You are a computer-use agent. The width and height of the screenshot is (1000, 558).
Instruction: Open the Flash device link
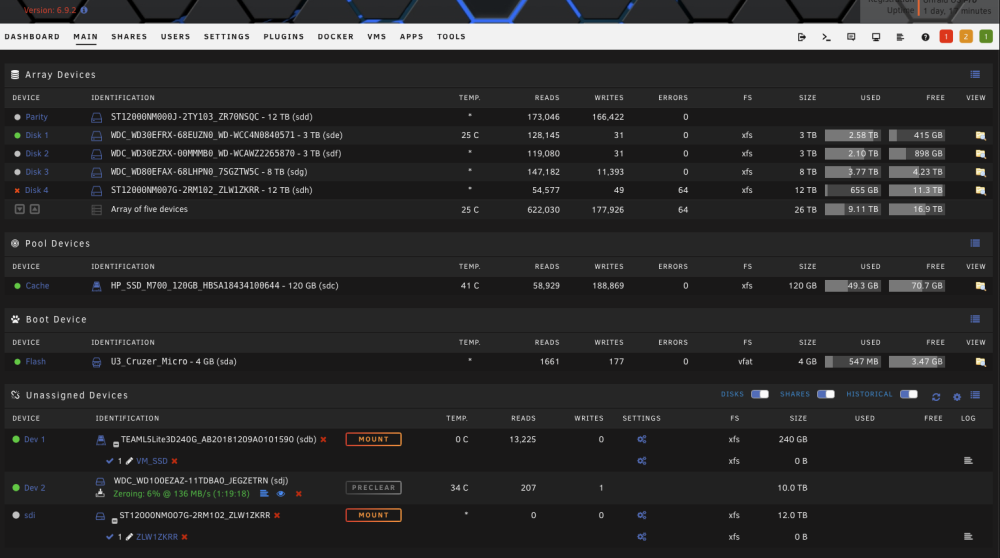[36, 362]
